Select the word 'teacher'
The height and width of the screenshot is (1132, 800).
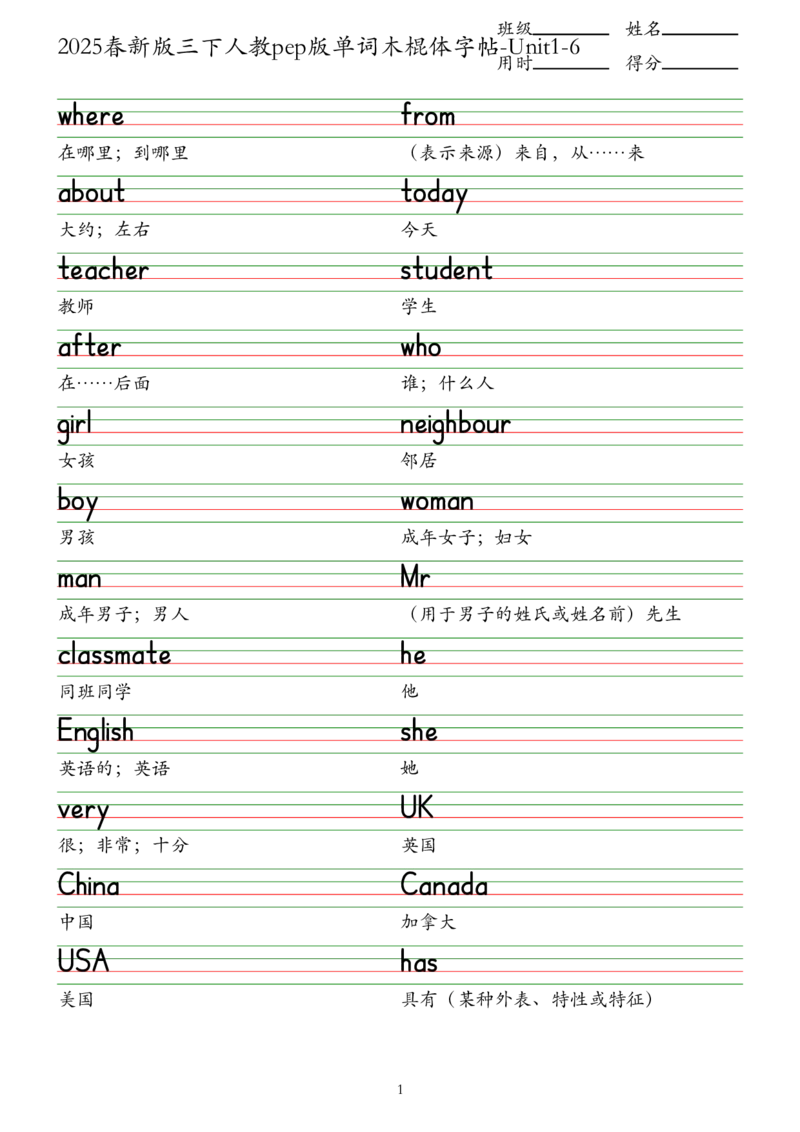point(103,271)
